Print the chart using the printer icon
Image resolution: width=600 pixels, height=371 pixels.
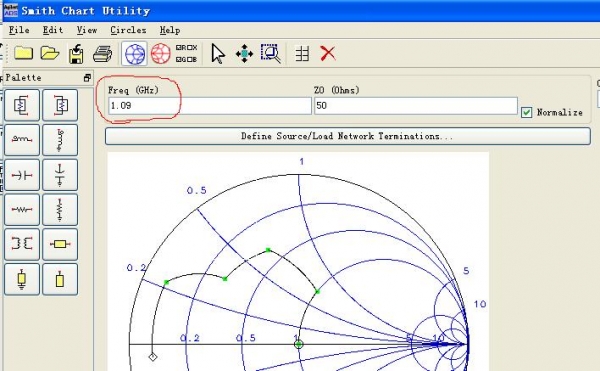pyautogui.click(x=103, y=54)
